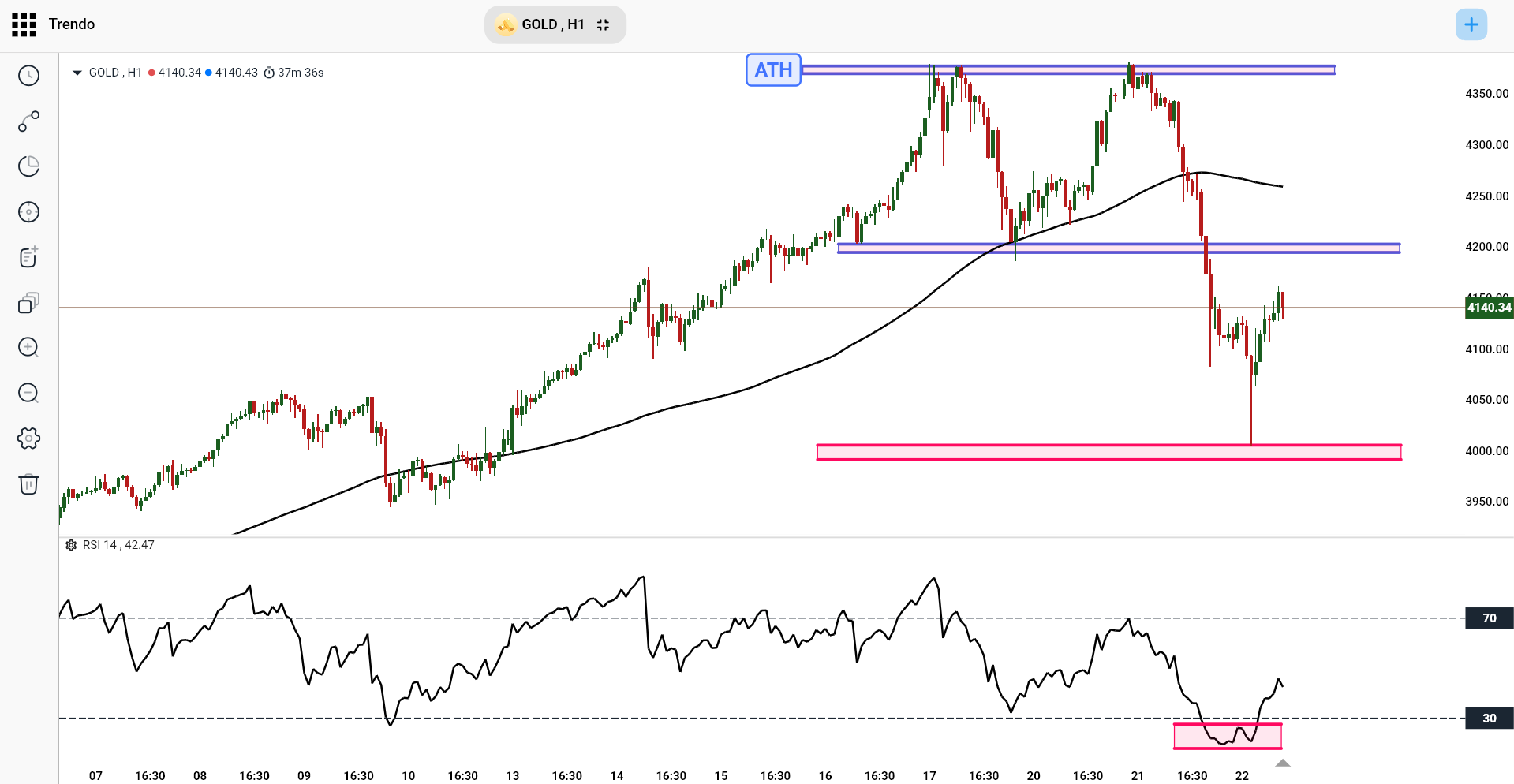
Task: Delete drawings with the trash icon
Action: [x=28, y=484]
